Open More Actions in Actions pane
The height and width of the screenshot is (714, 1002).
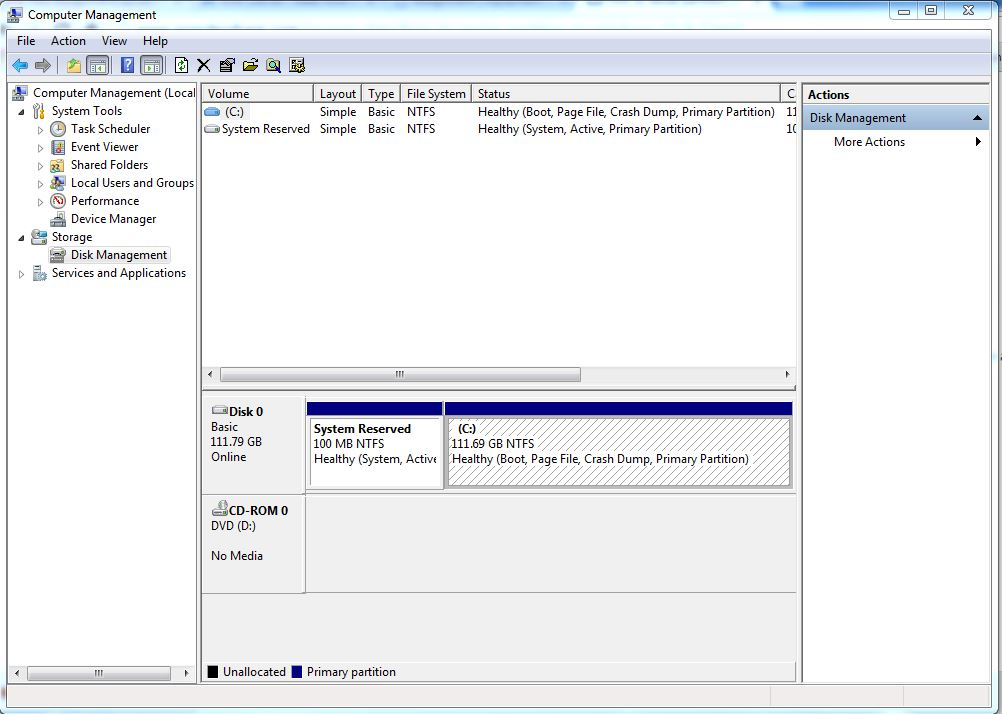(x=869, y=142)
